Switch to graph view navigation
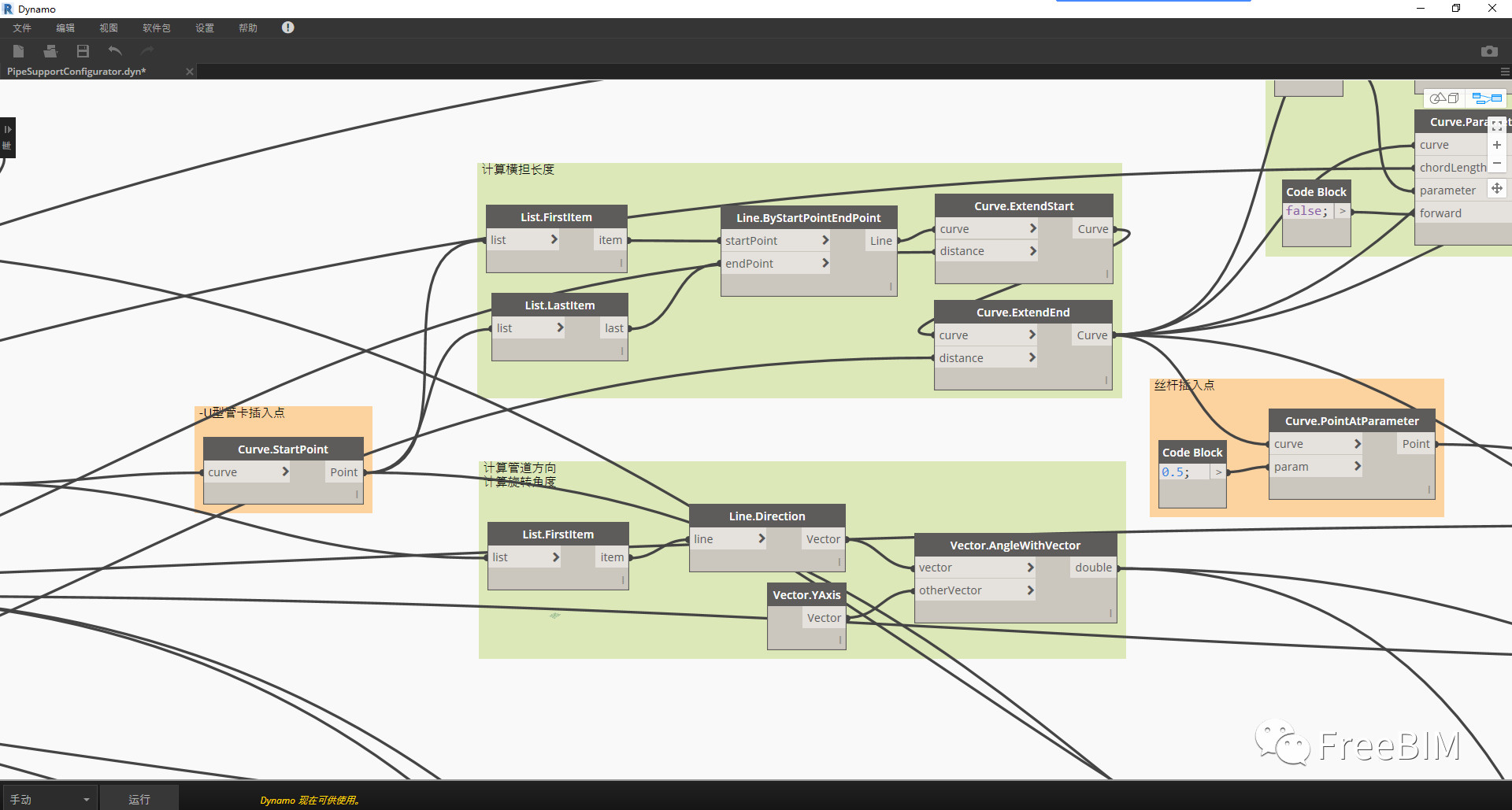 tap(1488, 98)
